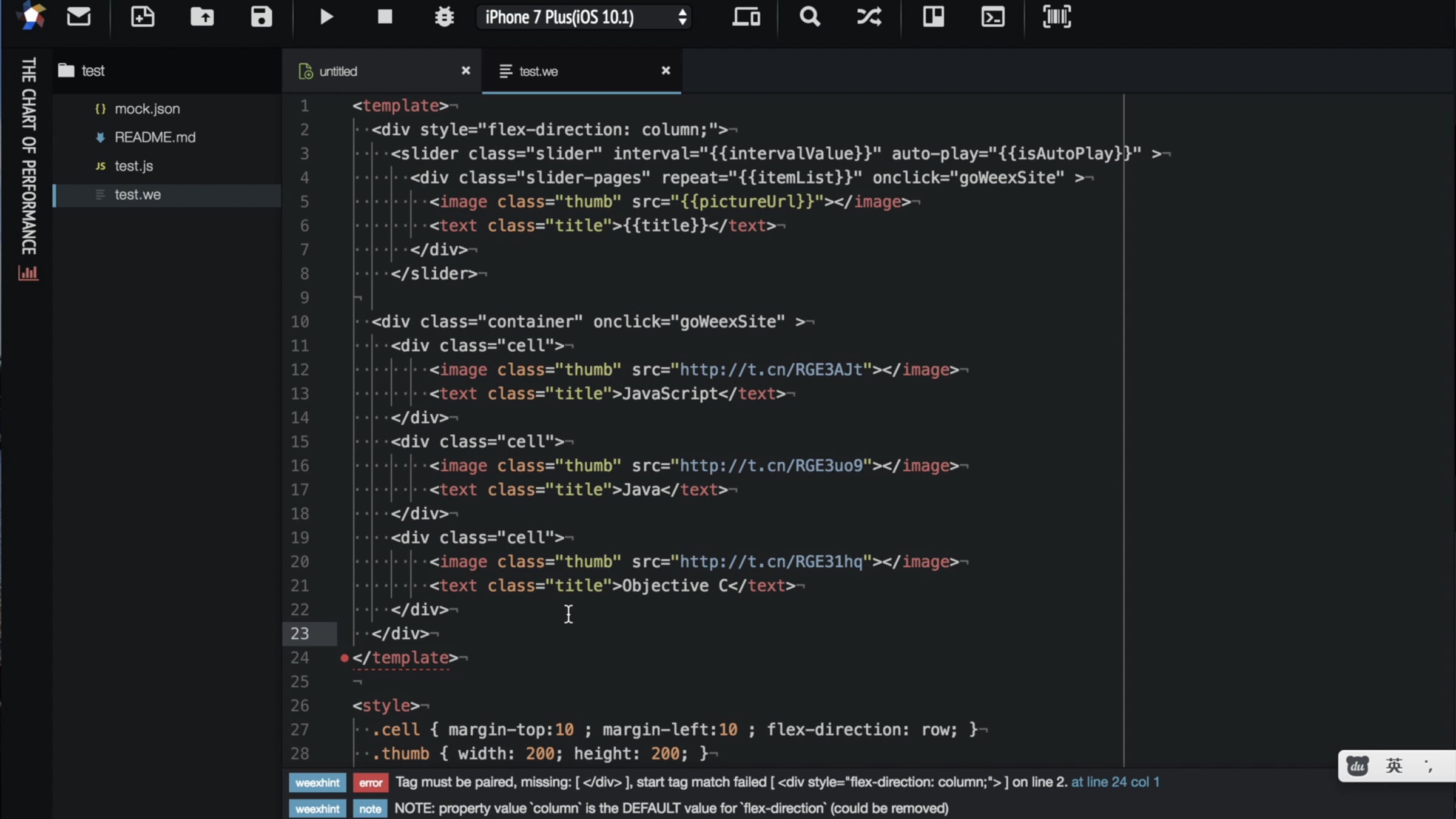Screen dimensions: 1456x819
Task: Click the 'JavaScript' text on line 13
Action: pos(670,394)
